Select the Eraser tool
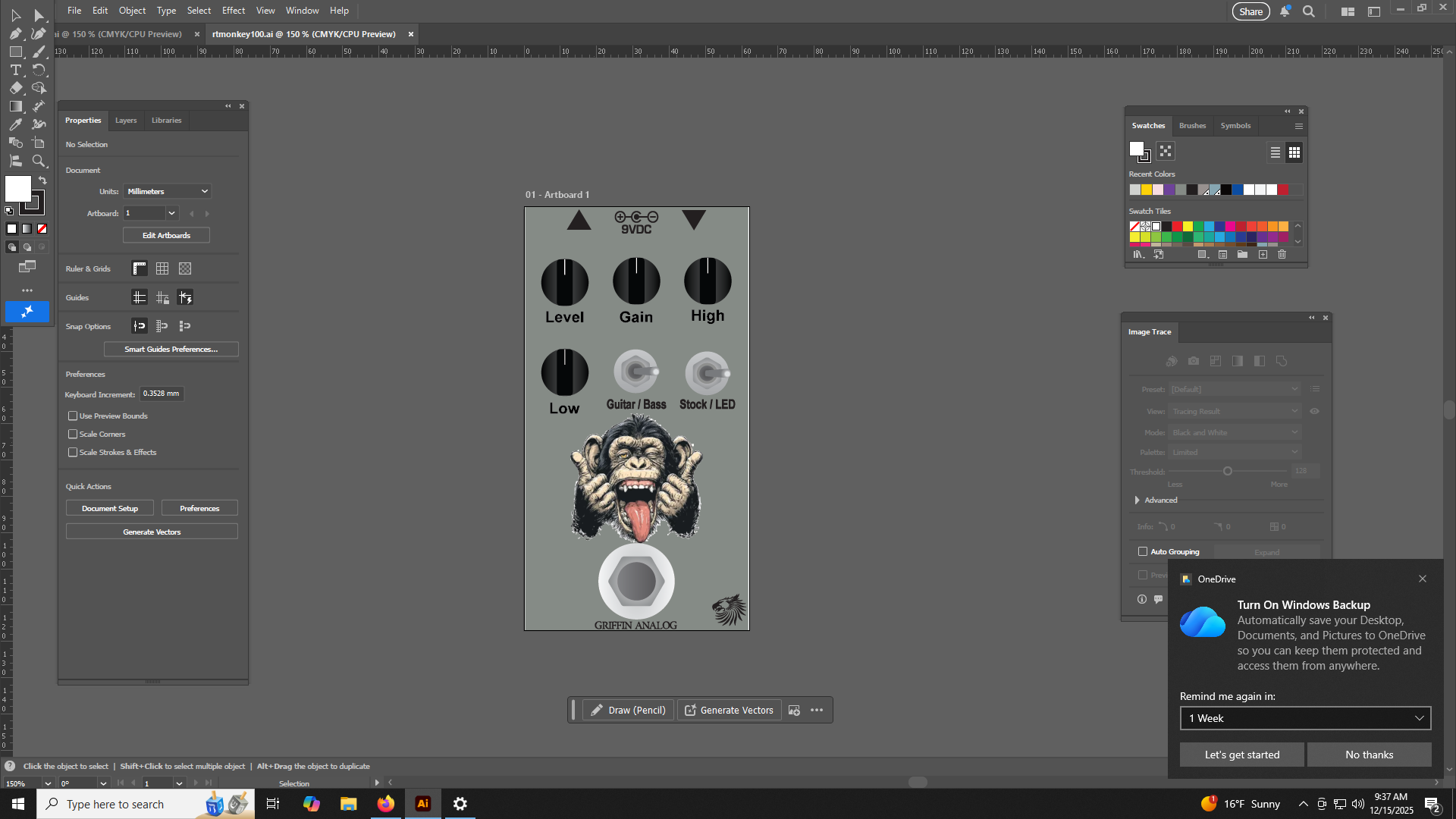Viewport: 1456px width, 819px height. [15, 88]
